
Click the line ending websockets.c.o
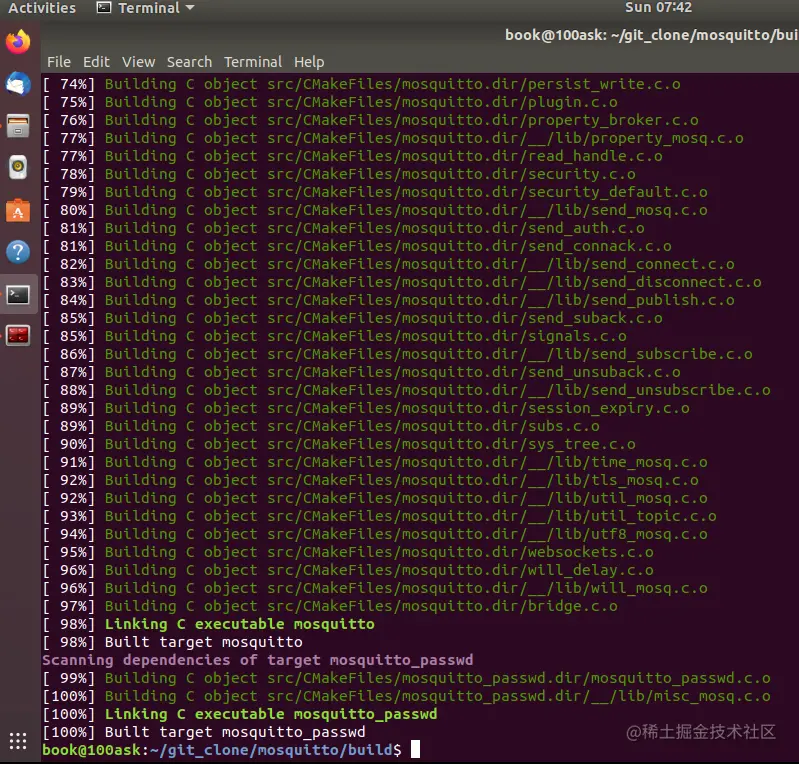(348, 552)
